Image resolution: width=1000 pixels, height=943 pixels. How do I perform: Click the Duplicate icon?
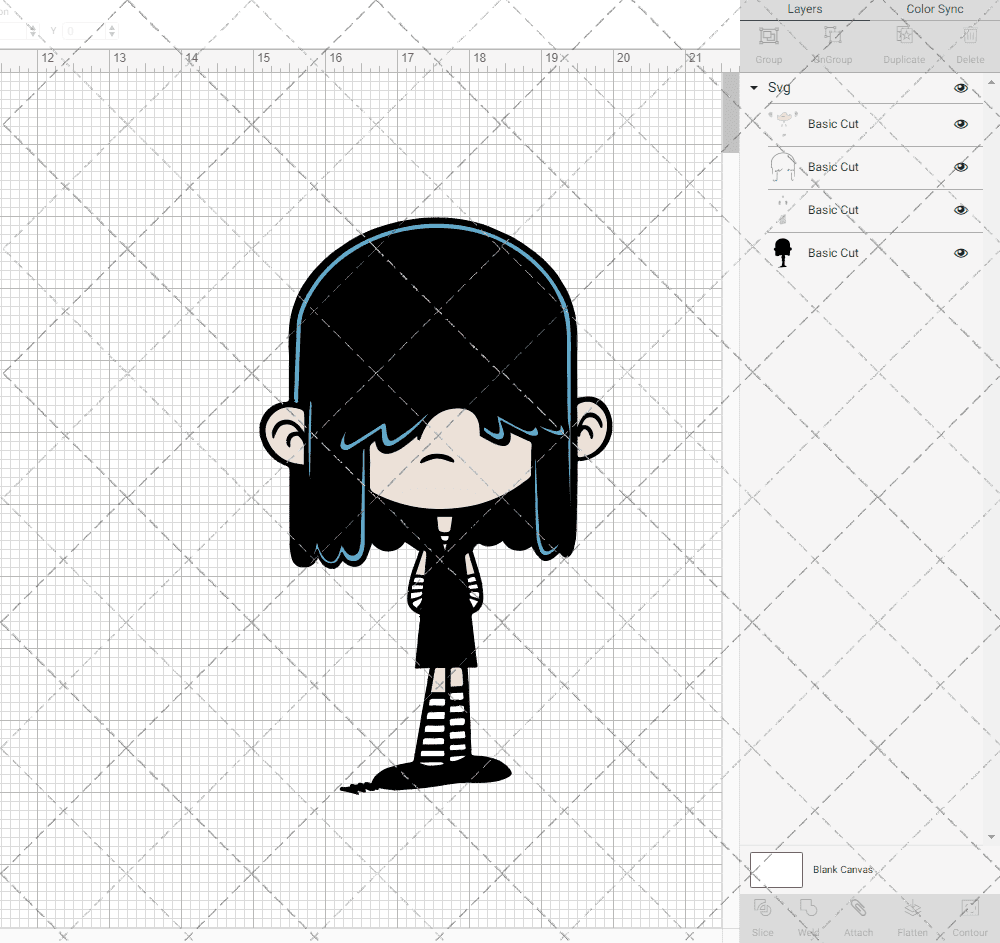904,36
